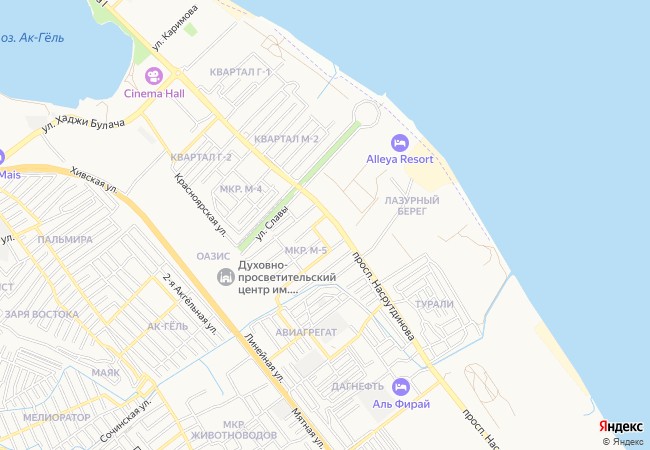Click the partial purple Mais marker icon
This screenshot has width=650, height=450.
click(1, 158)
